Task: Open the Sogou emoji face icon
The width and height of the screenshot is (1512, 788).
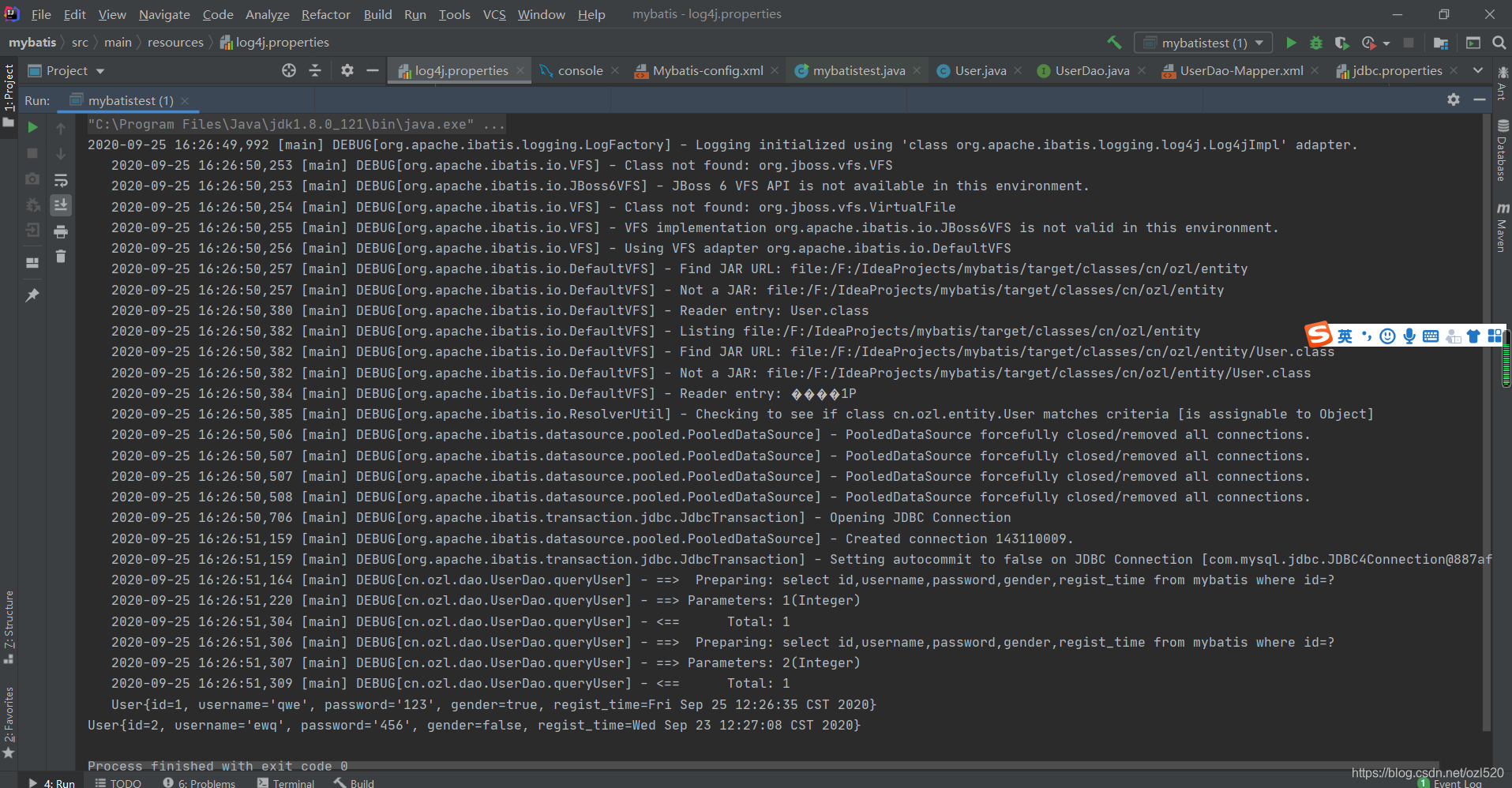Action: [x=1387, y=336]
